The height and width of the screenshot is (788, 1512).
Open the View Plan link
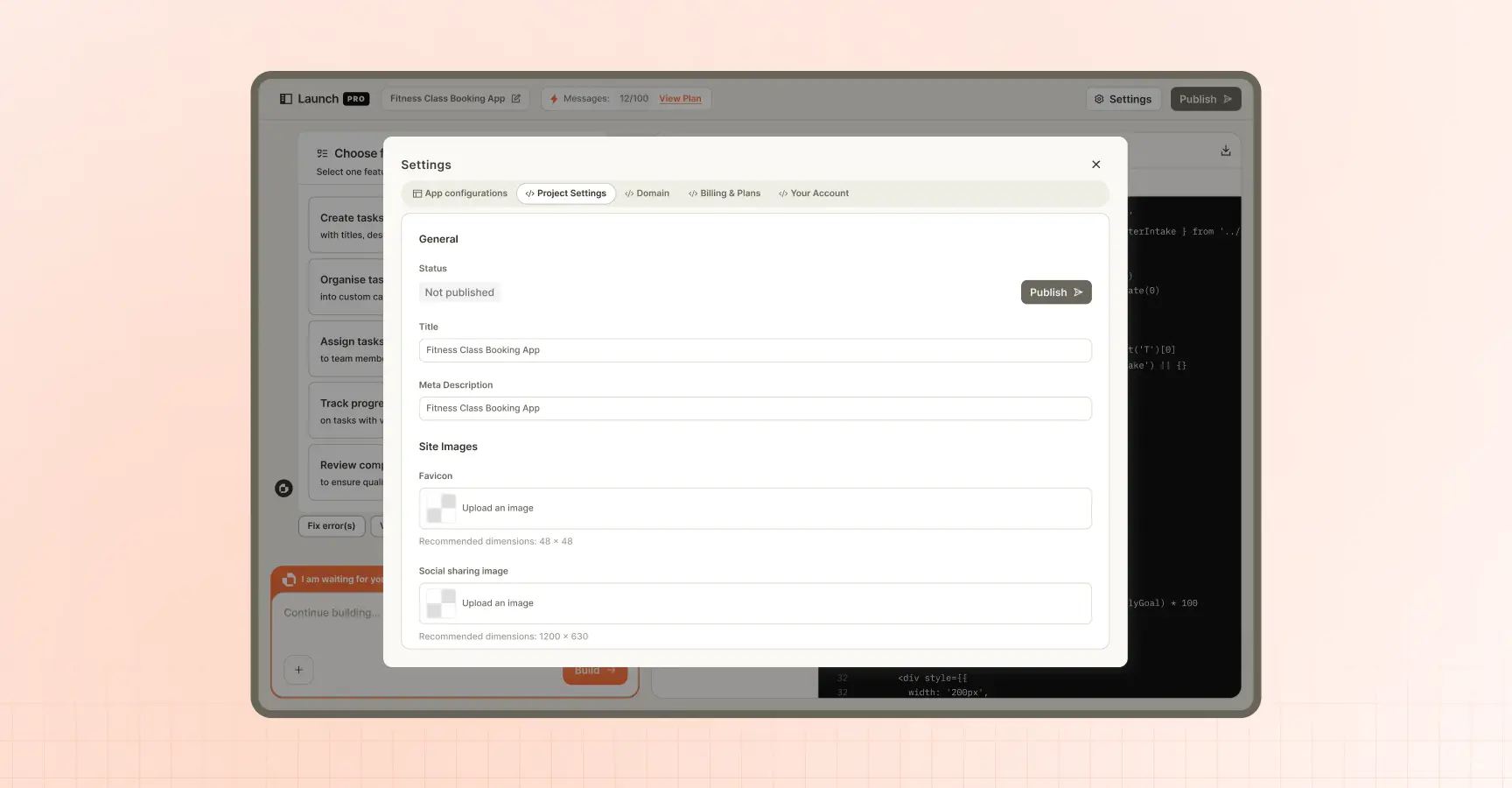[680, 99]
